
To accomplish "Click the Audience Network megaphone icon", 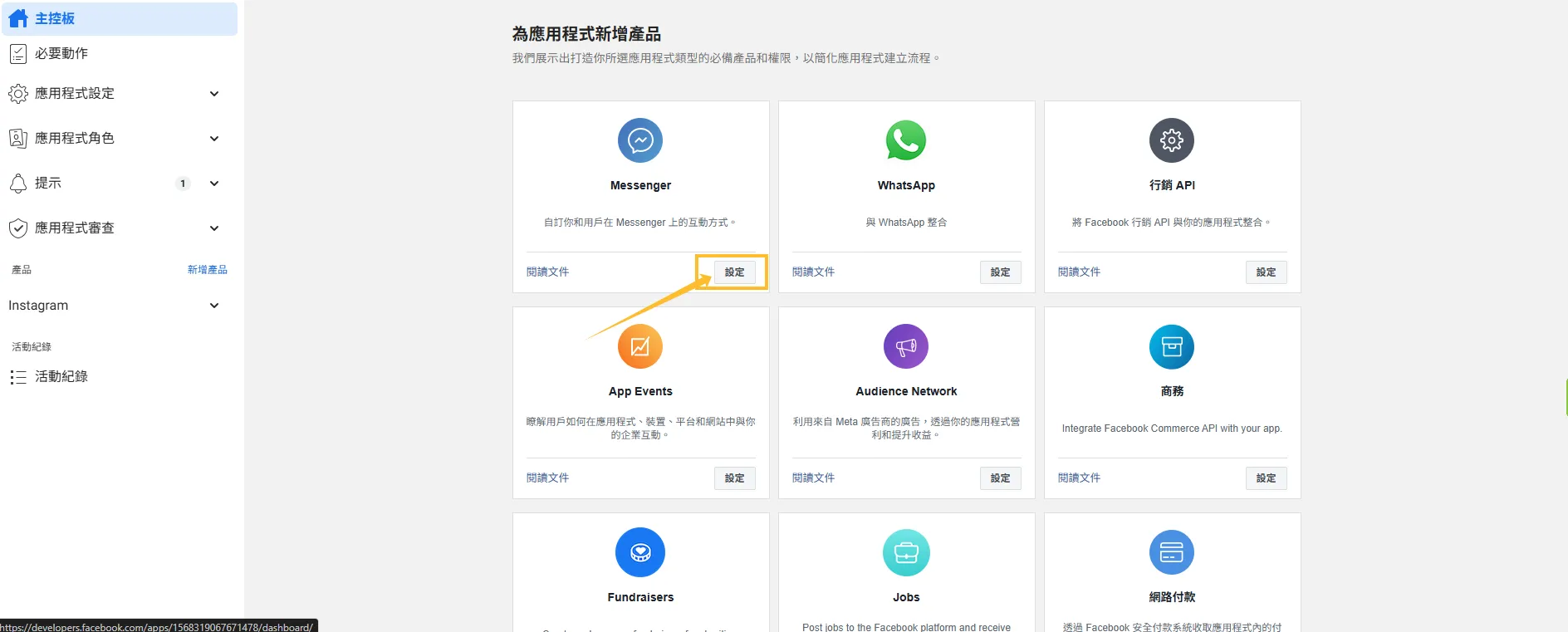I will tap(906, 346).
